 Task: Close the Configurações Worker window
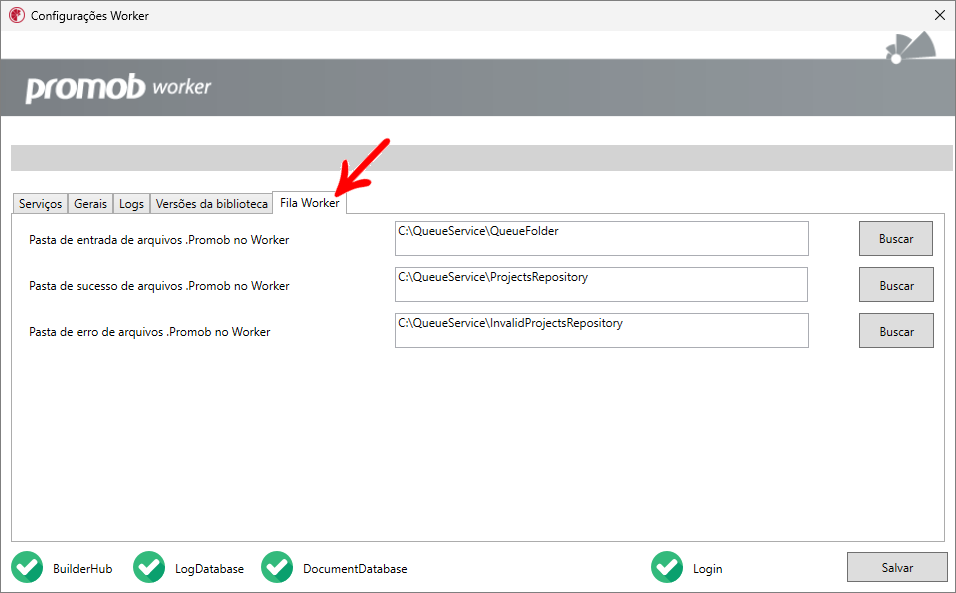[x=940, y=15]
